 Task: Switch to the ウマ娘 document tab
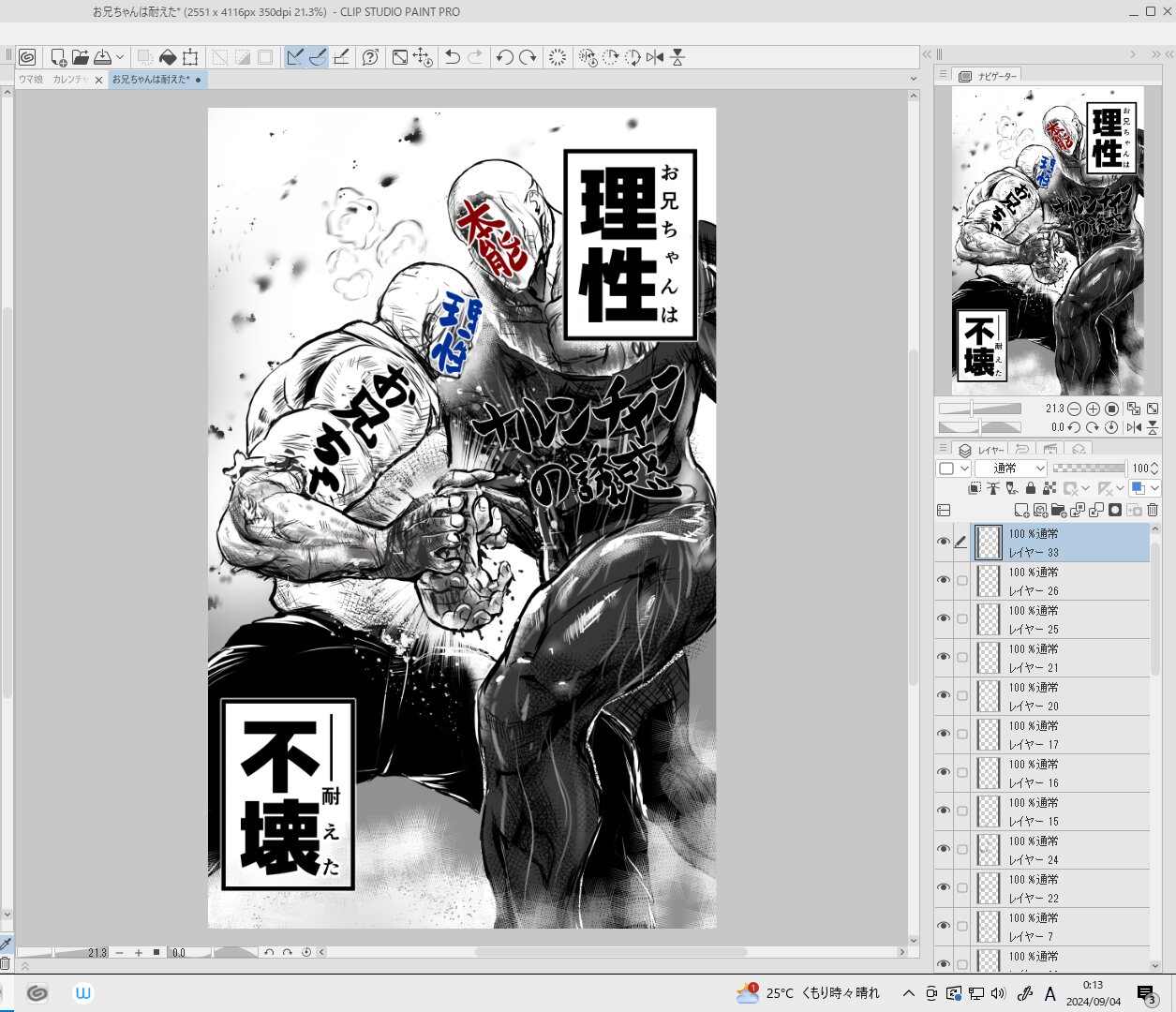pyautogui.click(x=31, y=80)
